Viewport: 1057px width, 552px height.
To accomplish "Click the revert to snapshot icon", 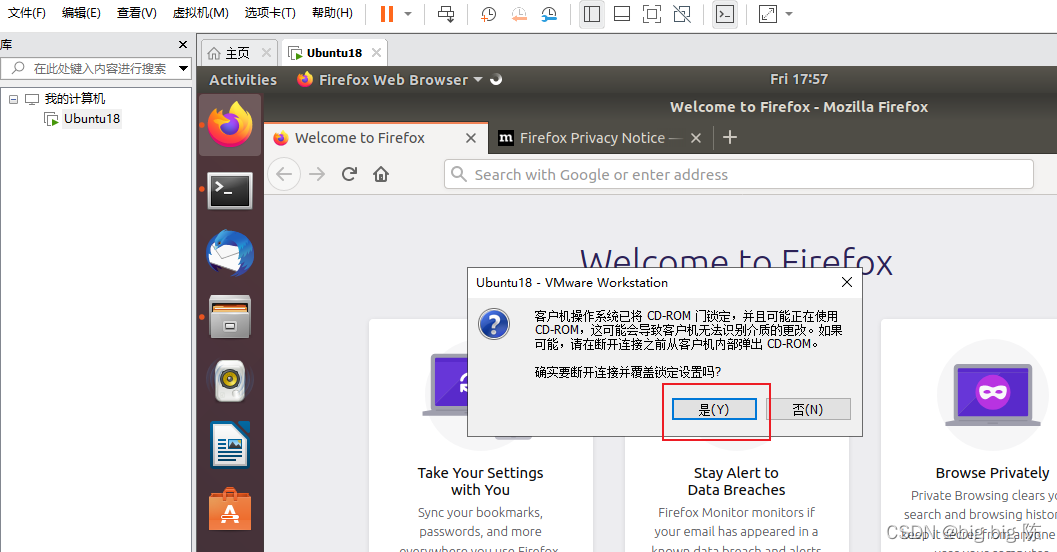I will pyautogui.click(x=518, y=13).
